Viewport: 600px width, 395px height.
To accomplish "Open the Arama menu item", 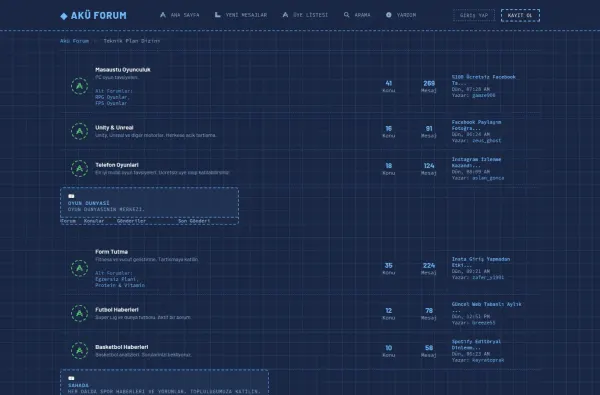I will click(x=357, y=15).
